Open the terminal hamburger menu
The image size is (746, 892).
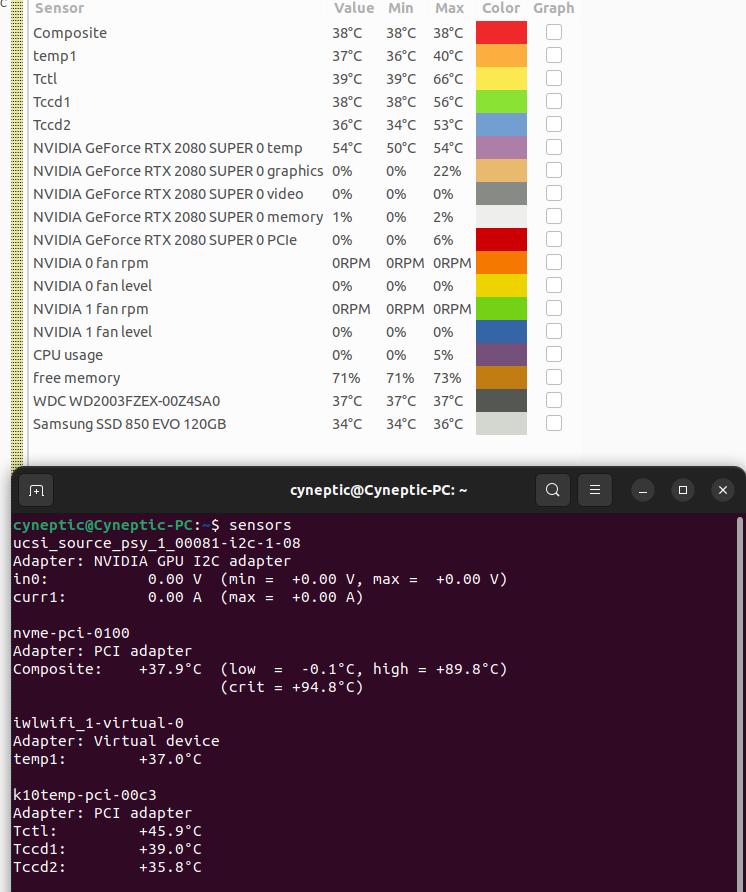coord(595,490)
